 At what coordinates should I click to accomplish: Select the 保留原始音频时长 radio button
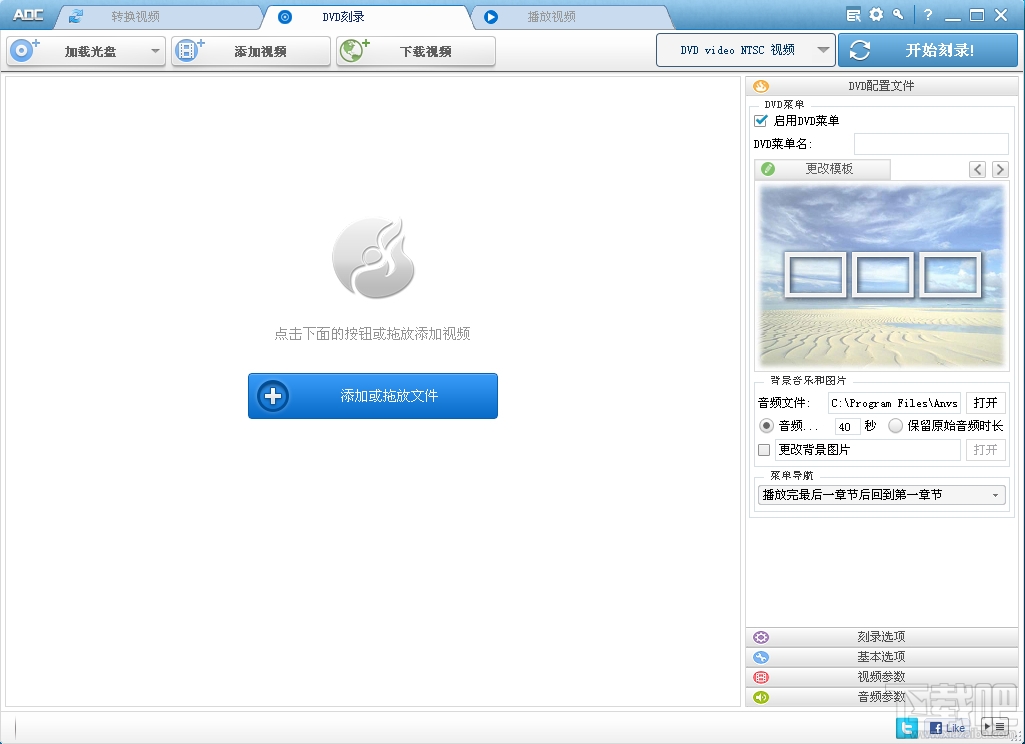(898, 425)
